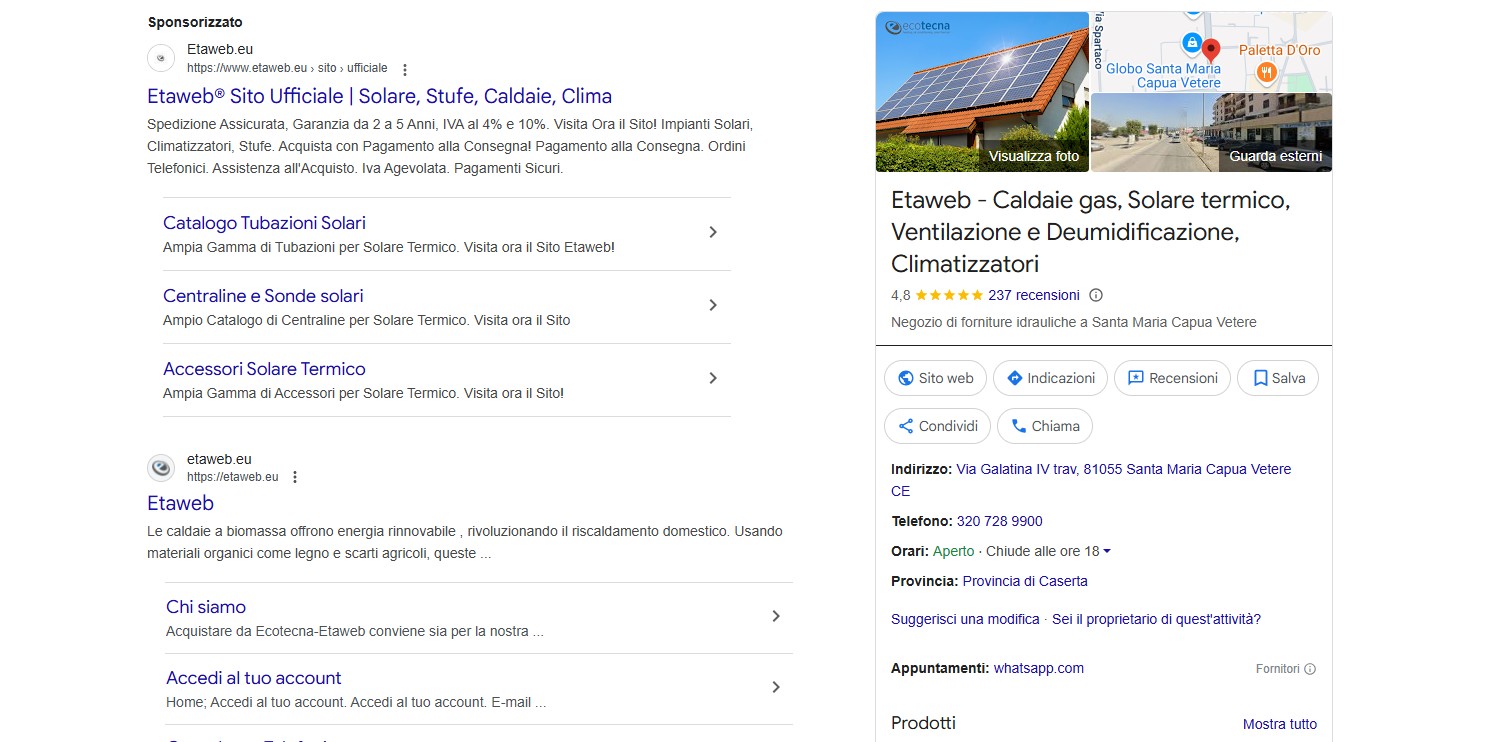This screenshot has width=1497, height=742.
Task: Click the Chiama call button
Action: click(1045, 426)
